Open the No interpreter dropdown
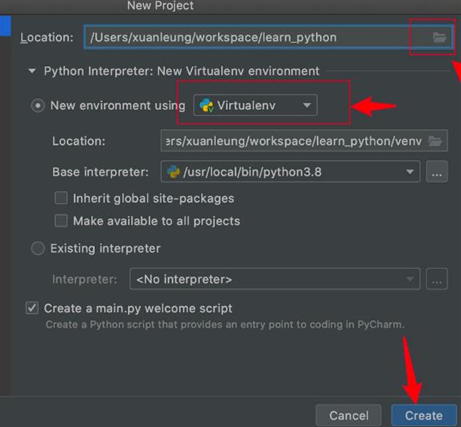 275,279
